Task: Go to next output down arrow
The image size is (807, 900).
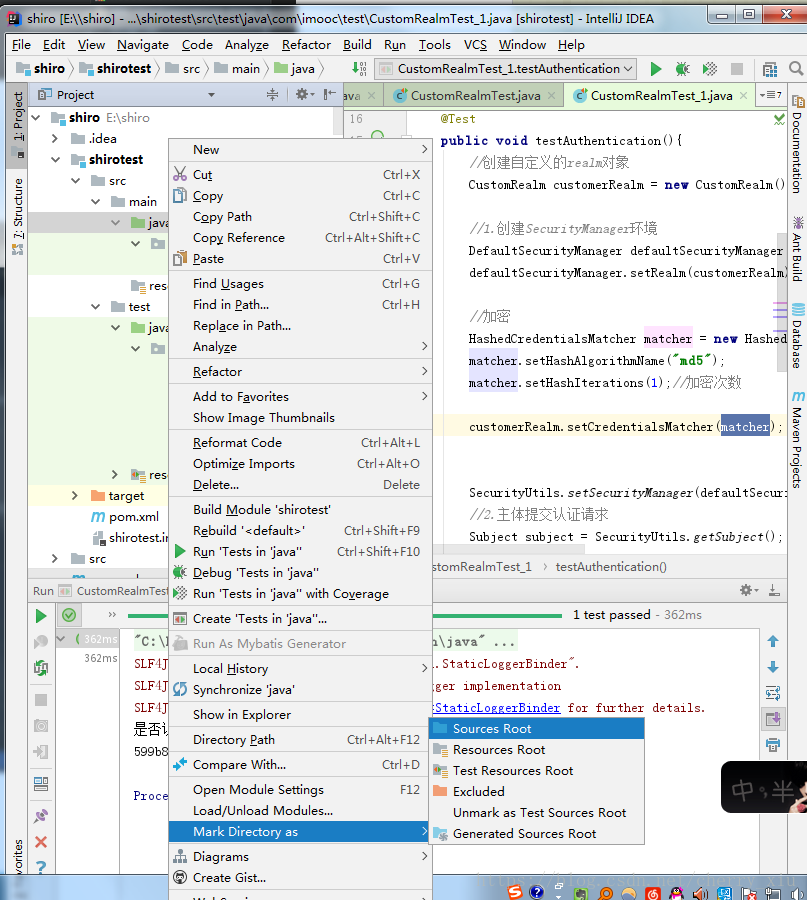Action: pos(773,667)
